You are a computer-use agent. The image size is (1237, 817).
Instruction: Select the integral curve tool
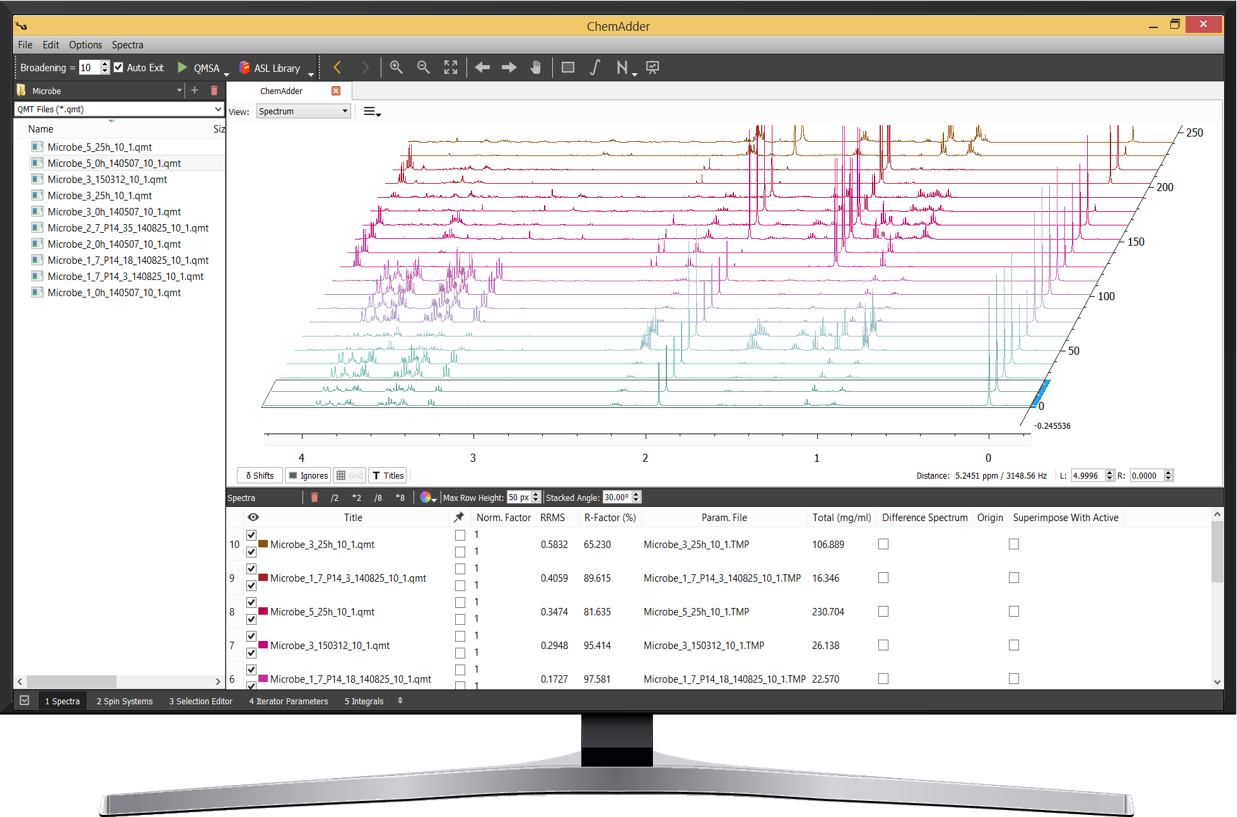pos(595,68)
